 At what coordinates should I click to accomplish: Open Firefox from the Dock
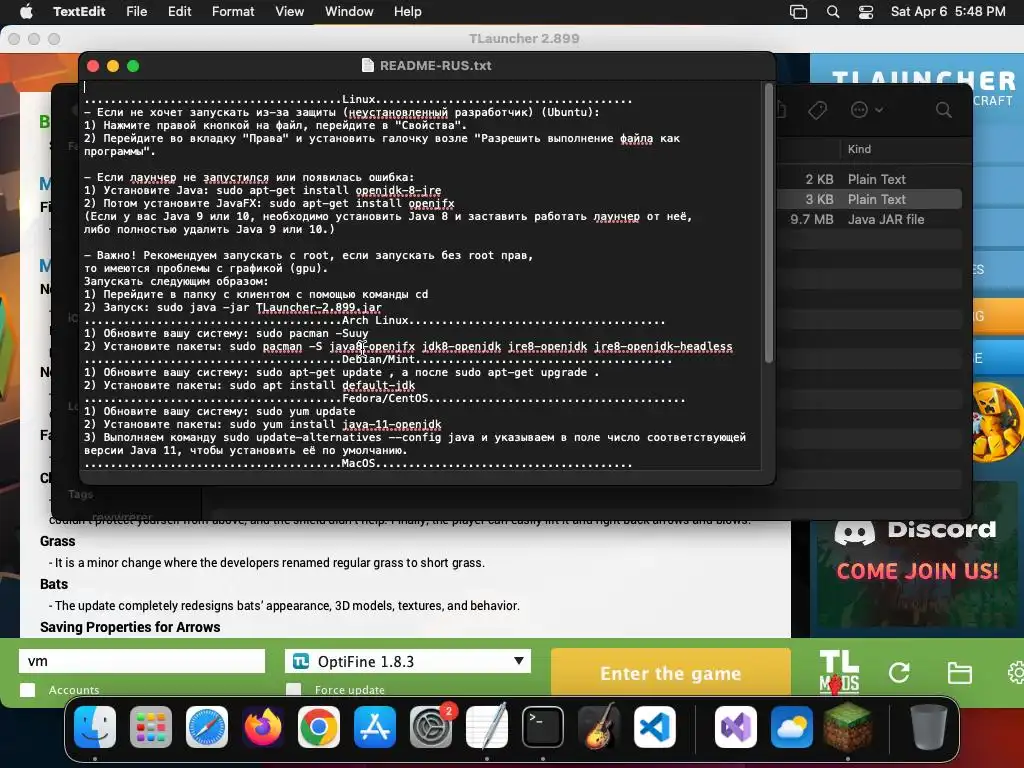[263, 727]
